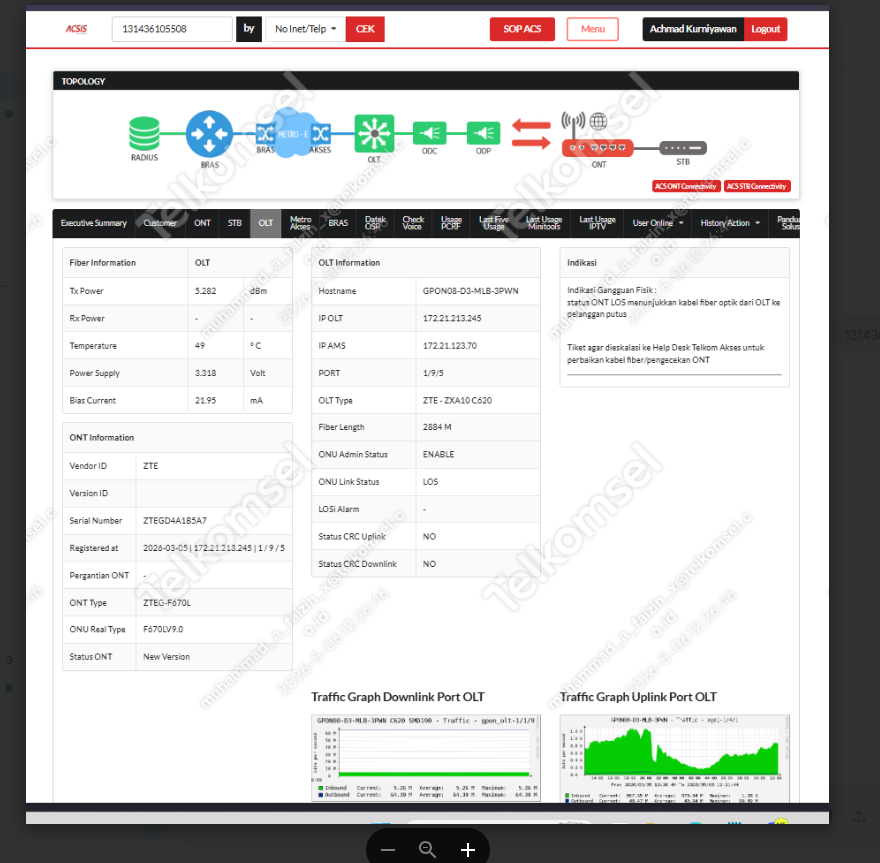880x863 pixels.
Task: Click the Traffic Graph Downlink Port OLT image
Action: [x=425, y=758]
